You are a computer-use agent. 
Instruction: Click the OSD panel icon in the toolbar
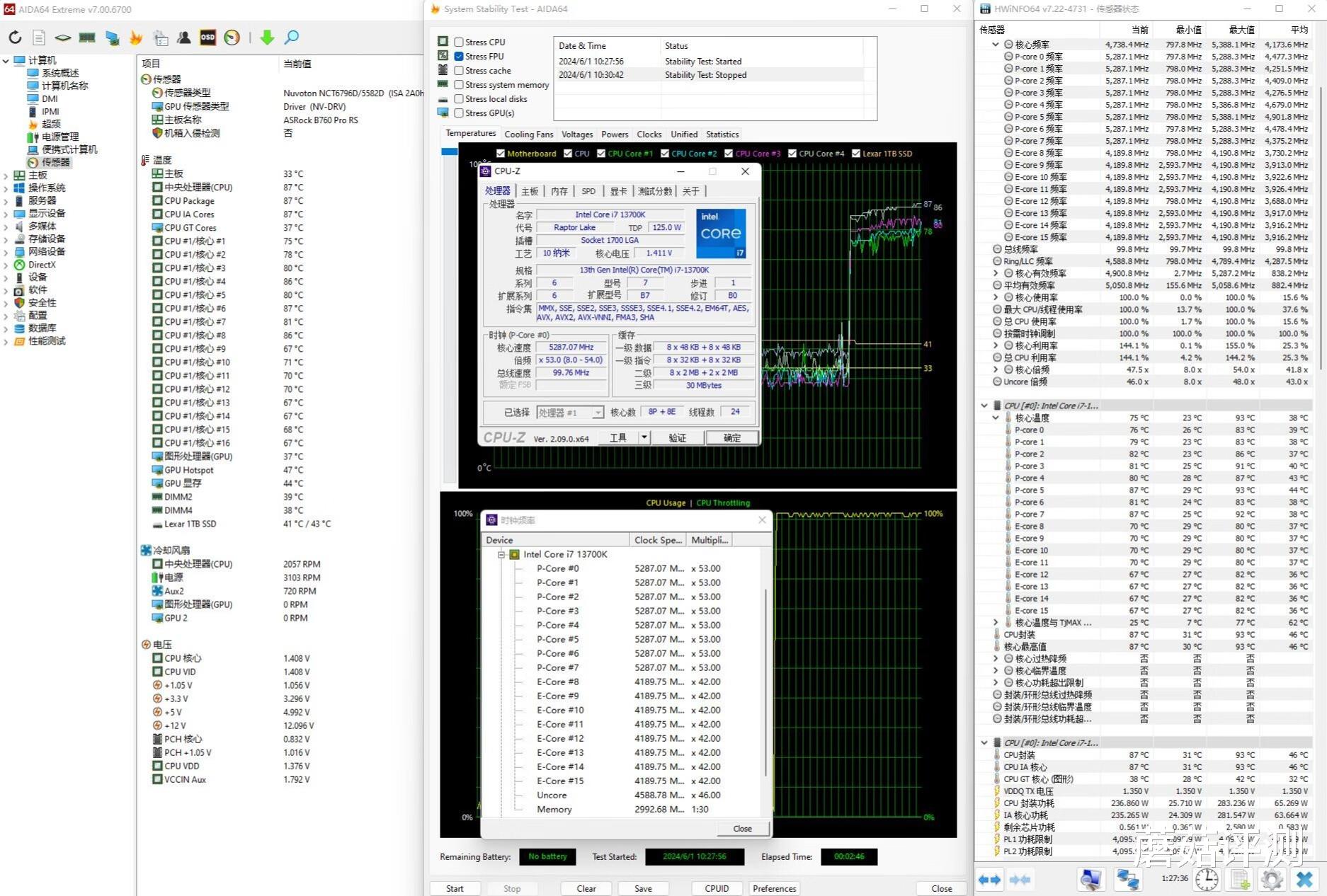tap(207, 38)
